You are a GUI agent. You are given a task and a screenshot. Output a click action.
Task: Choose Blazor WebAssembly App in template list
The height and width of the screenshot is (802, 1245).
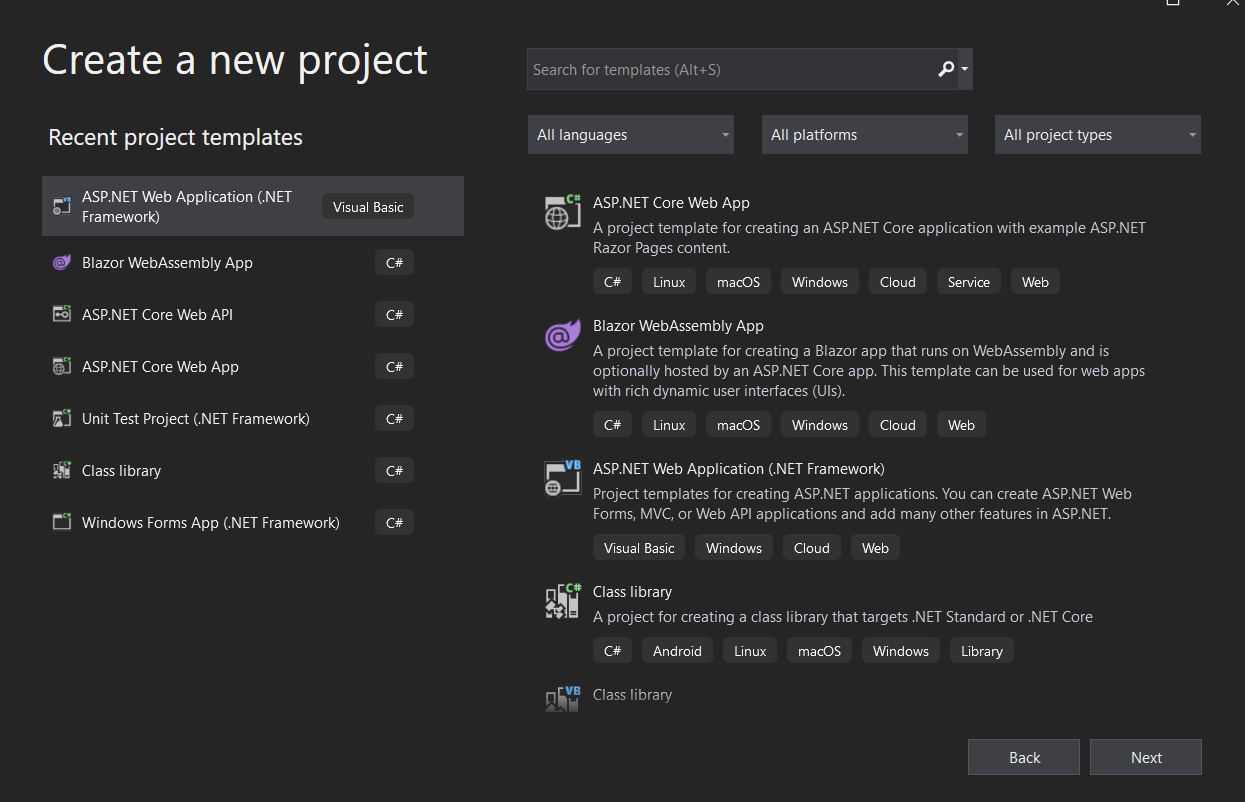coord(866,376)
